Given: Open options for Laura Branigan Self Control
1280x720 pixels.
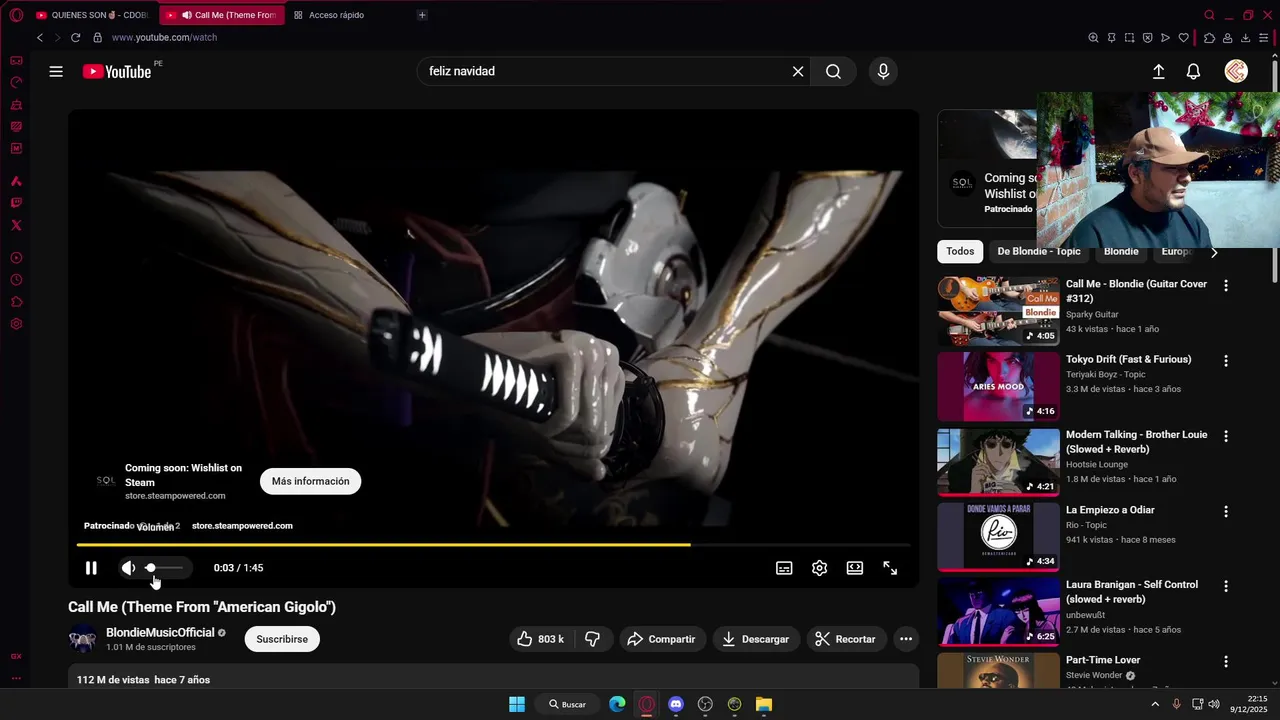Looking at the screenshot, I should coord(1226,586).
